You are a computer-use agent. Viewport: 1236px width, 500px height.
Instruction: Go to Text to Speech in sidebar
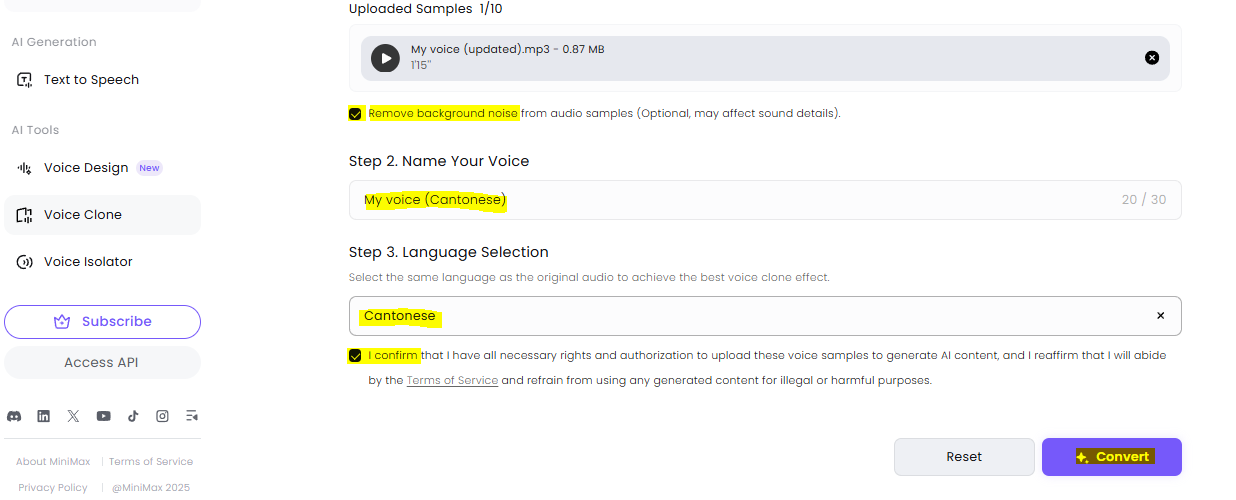click(102, 80)
